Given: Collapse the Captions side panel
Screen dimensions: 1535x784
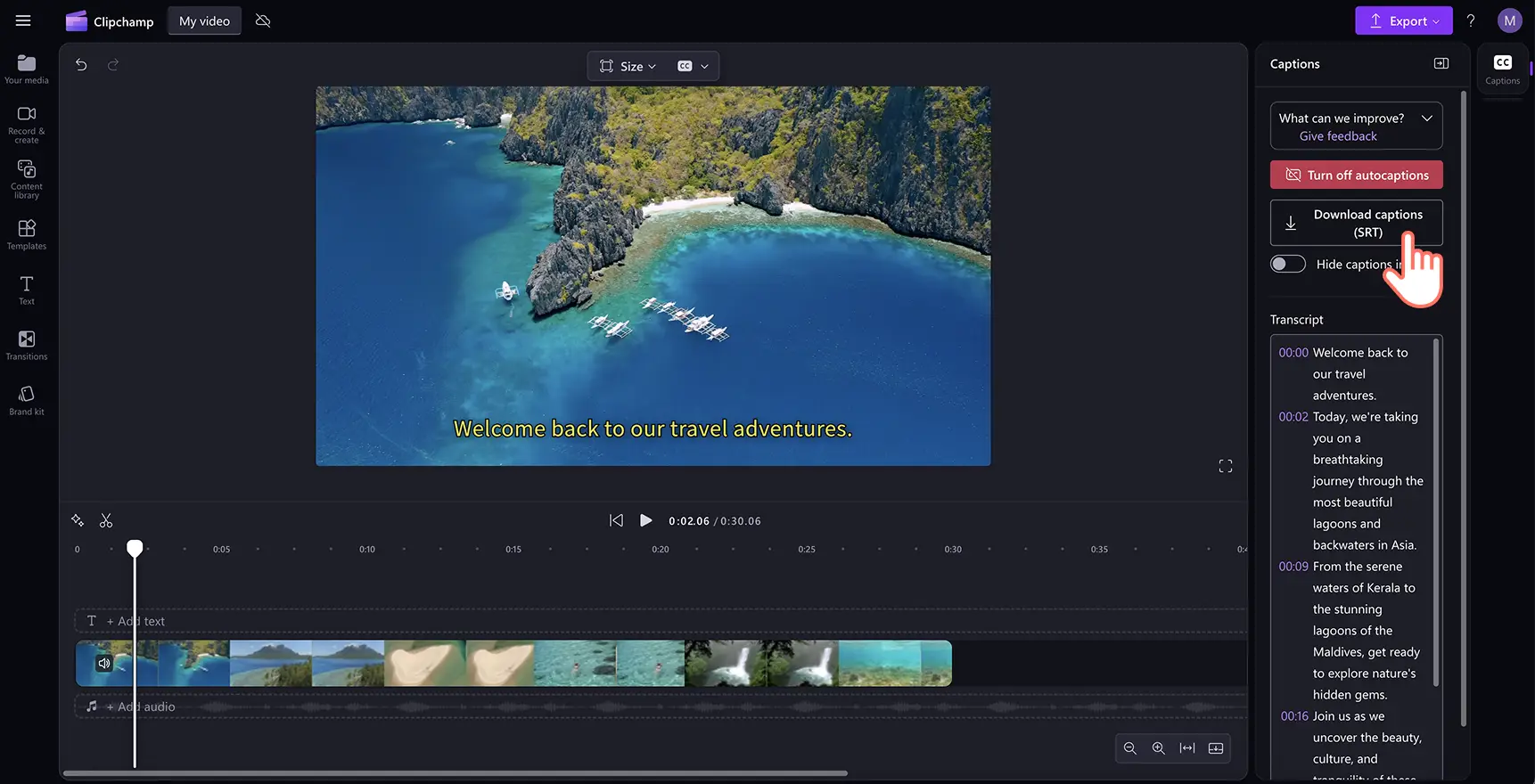Looking at the screenshot, I should pos(1441,63).
